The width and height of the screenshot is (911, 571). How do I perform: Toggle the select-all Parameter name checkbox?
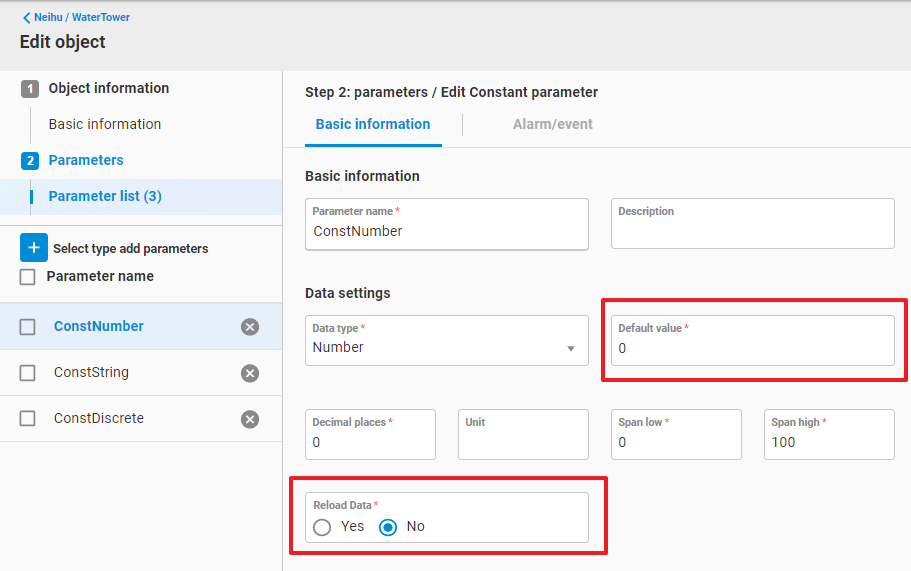point(28,277)
